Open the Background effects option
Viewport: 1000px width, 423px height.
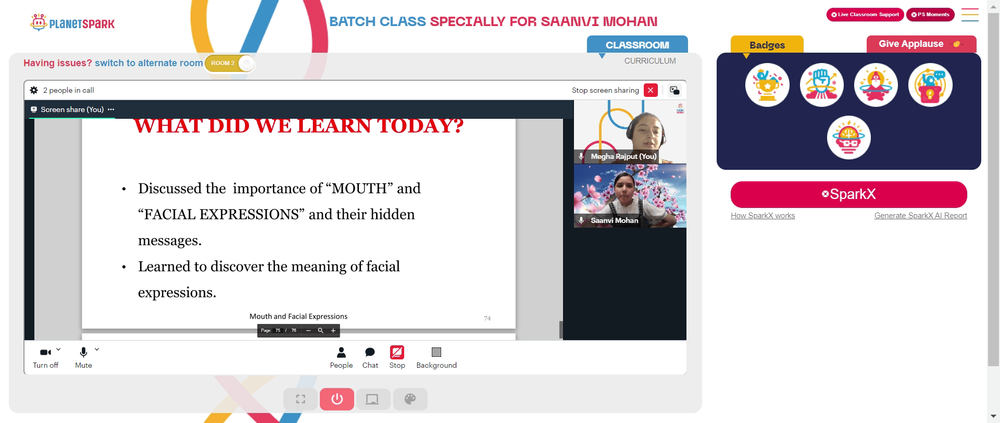(436, 357)
